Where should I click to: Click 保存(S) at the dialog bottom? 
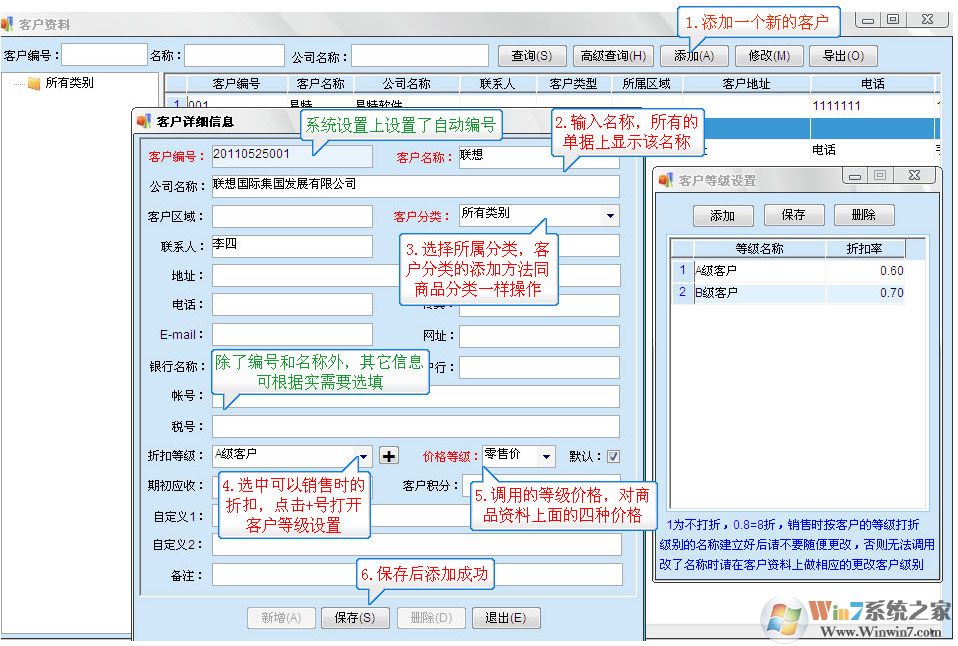[356, 618]
